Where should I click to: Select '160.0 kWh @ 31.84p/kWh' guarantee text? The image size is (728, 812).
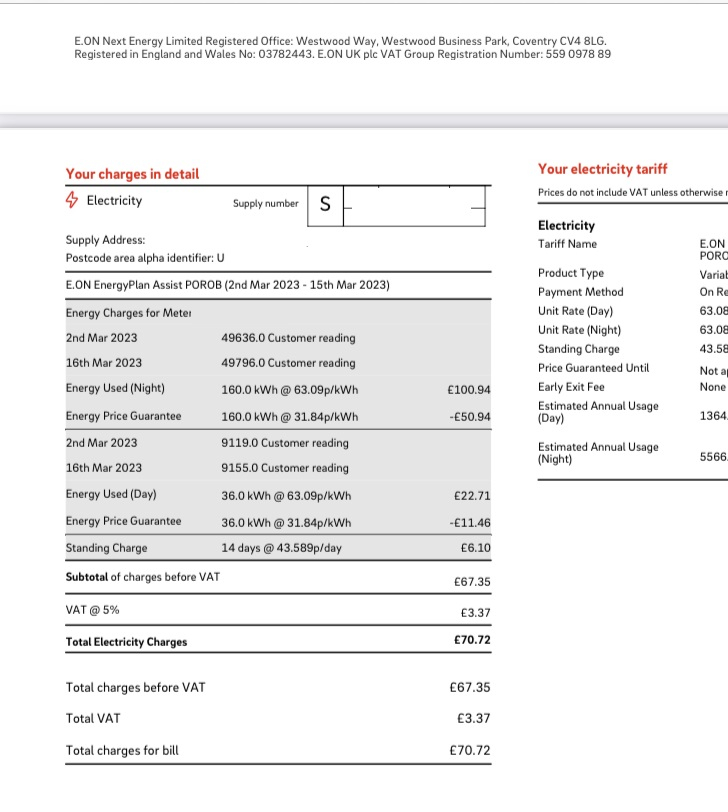pos(289,417)
